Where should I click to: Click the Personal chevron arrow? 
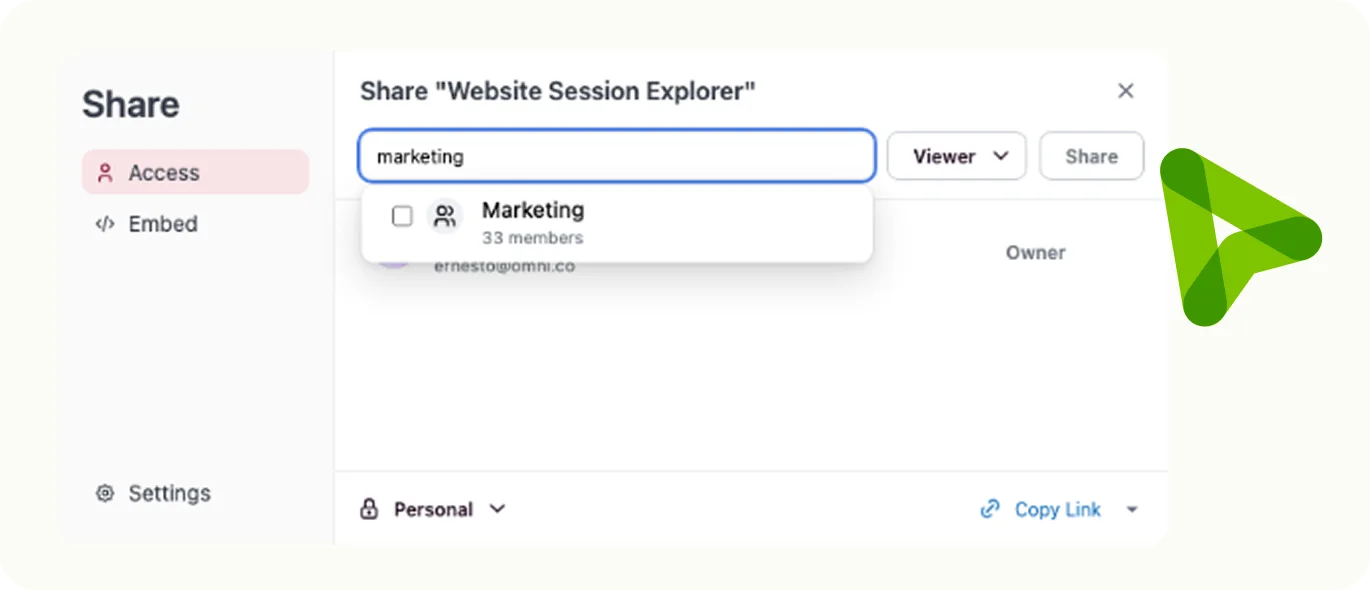(497, 509)
